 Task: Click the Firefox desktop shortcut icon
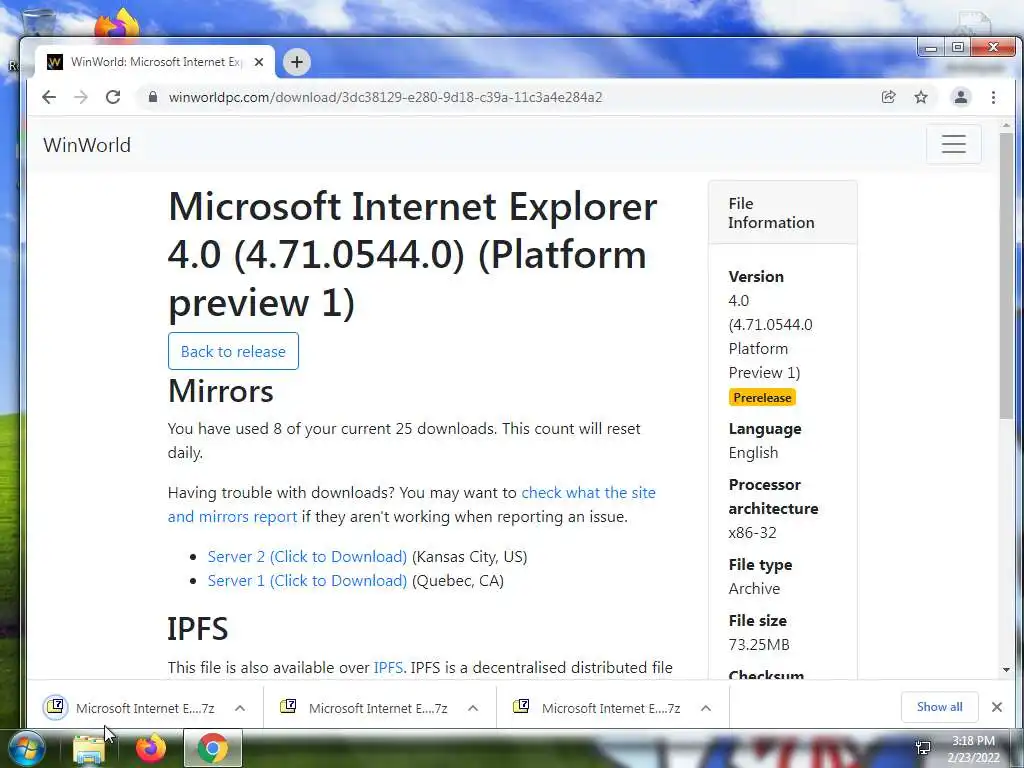[x=118, y=23]
